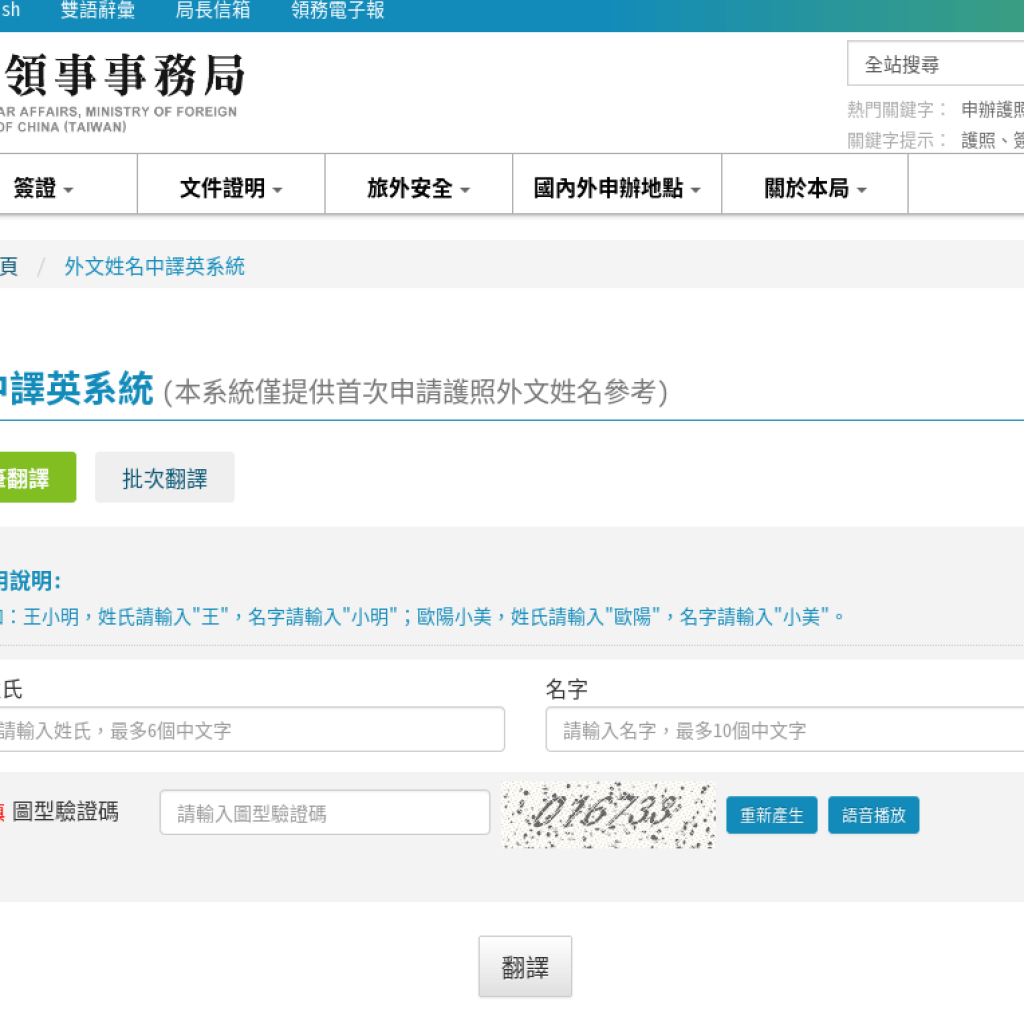Open the 領務電子報 newsletter link
1024x1024 pixels.
tap(337, 10)
